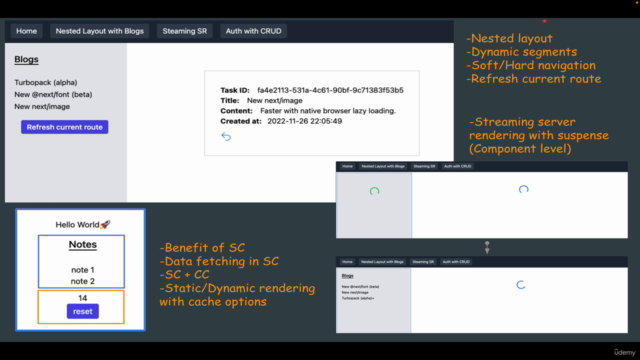
Task: Click the '-SC + CC' slide text
Action: pyautogui.click(x=184, y=275)
